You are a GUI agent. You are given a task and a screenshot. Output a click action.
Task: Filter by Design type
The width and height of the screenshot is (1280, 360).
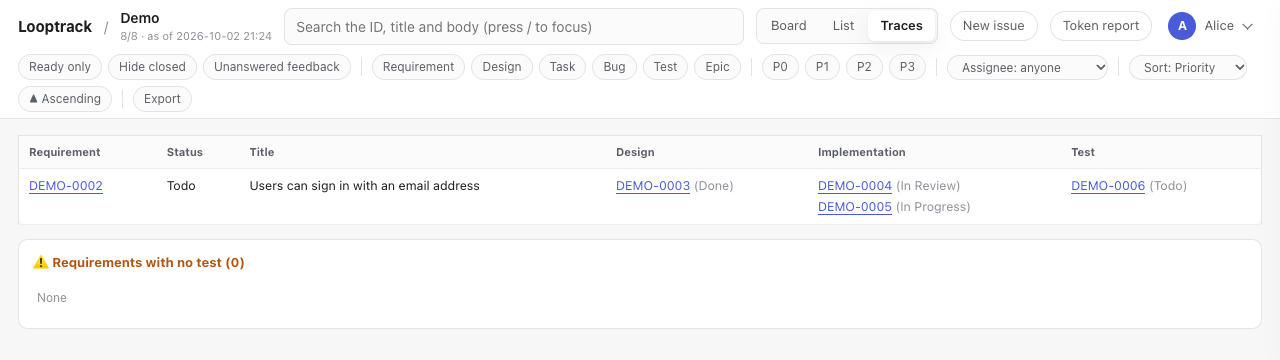[x=502, y=67]
